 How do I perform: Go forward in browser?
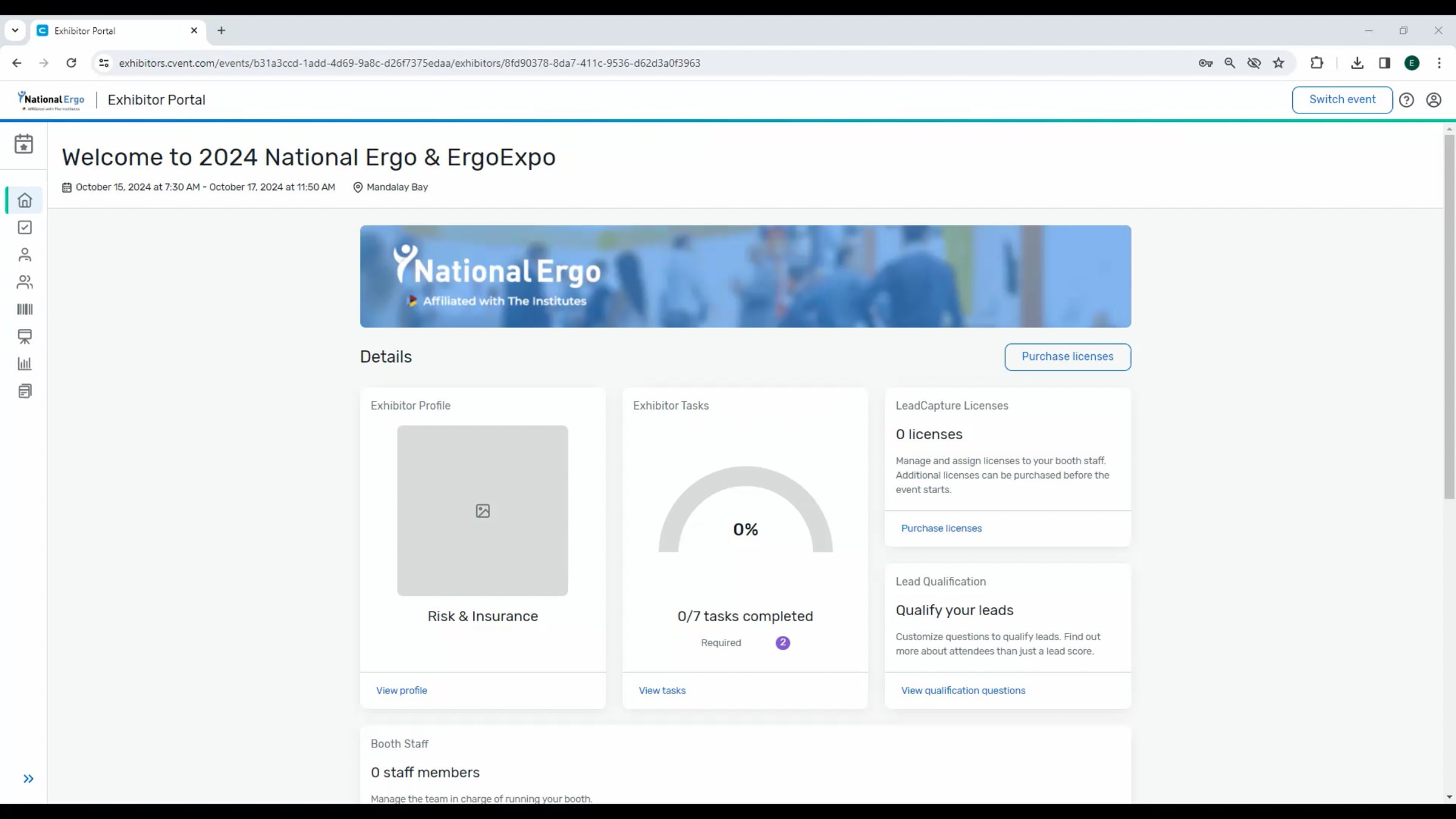(x=44, y=63)
